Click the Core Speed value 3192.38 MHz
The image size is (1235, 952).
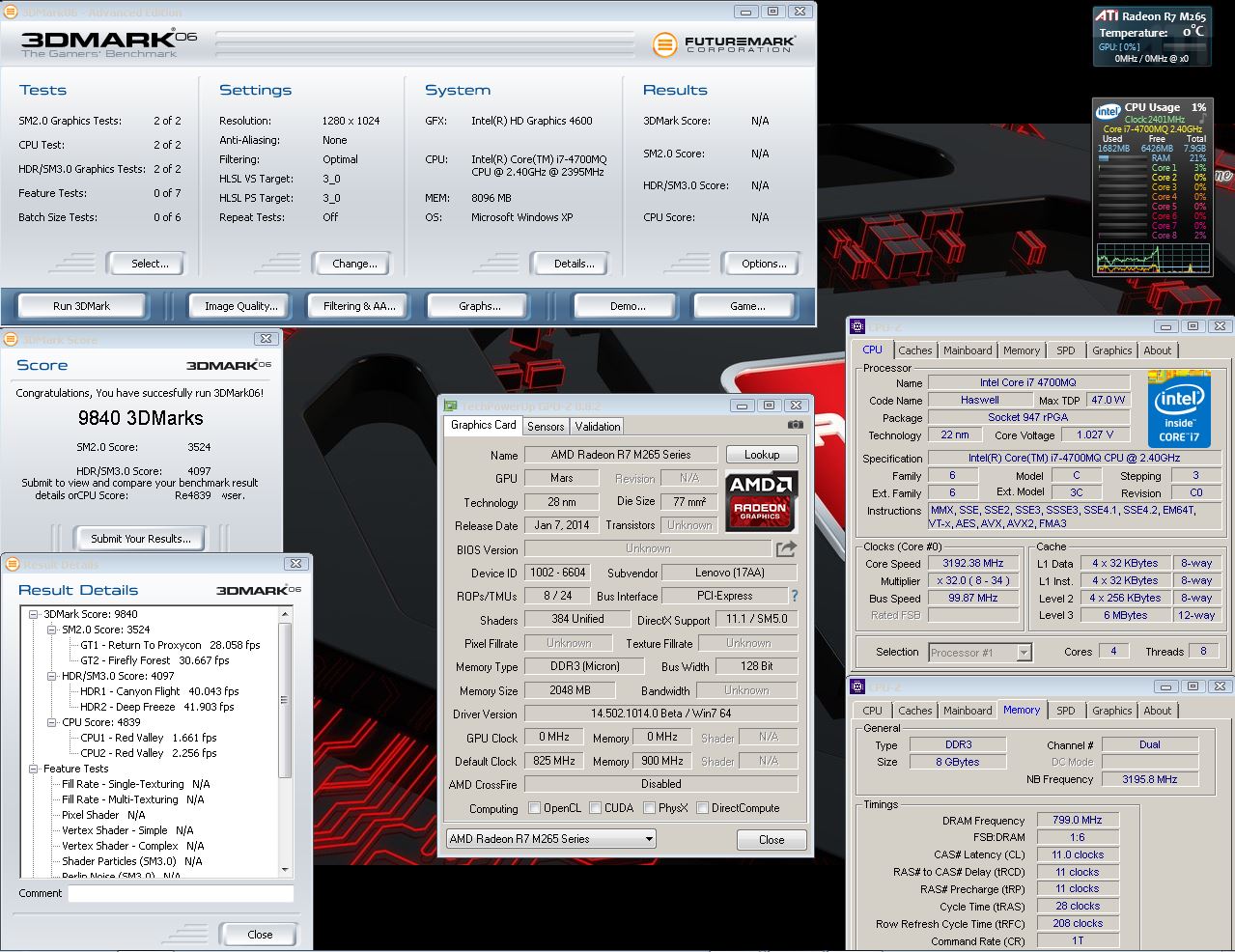pos(972,563)
